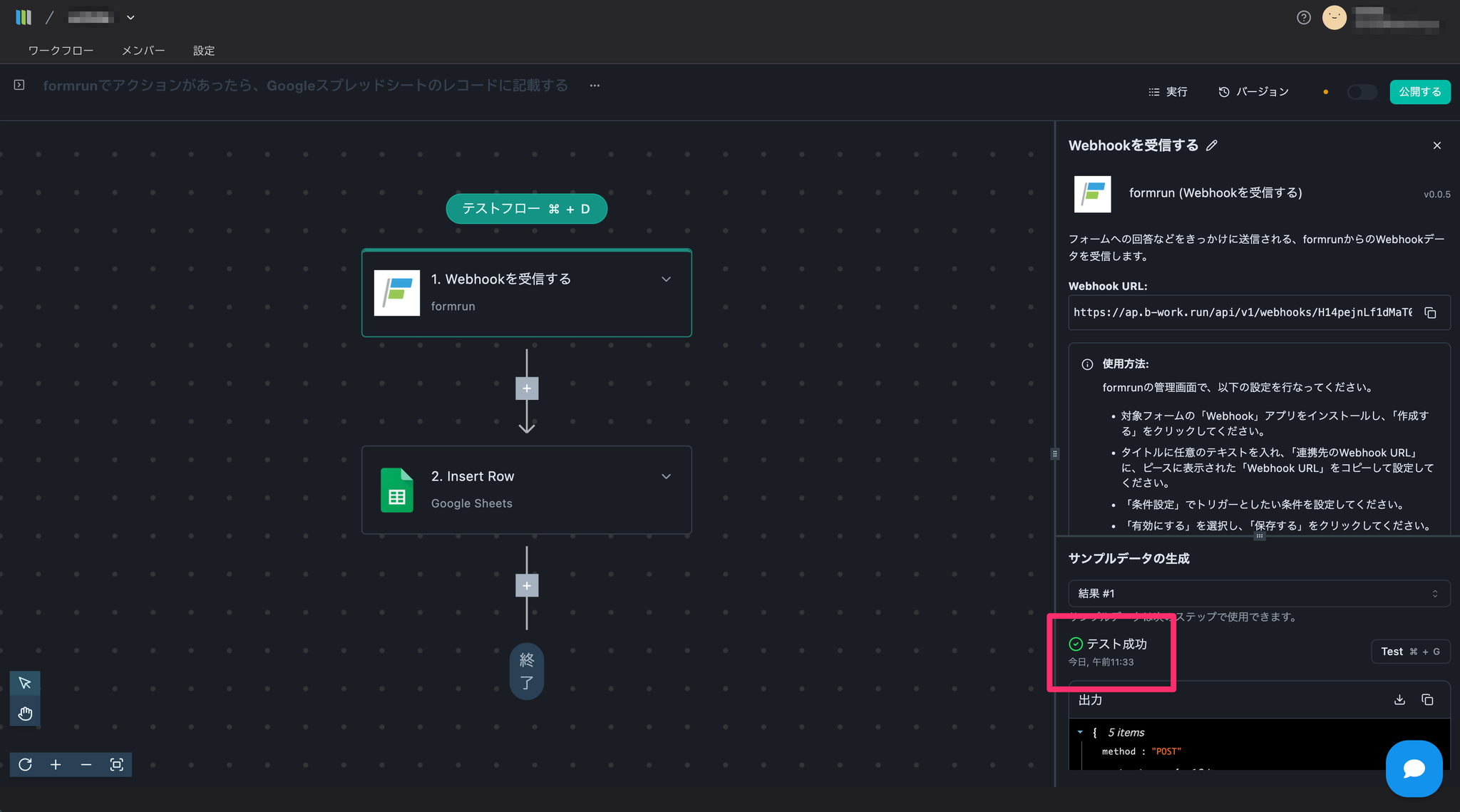Open the 設定 tab
Viewport: 1460px width, 812px height.
(204, 51)
